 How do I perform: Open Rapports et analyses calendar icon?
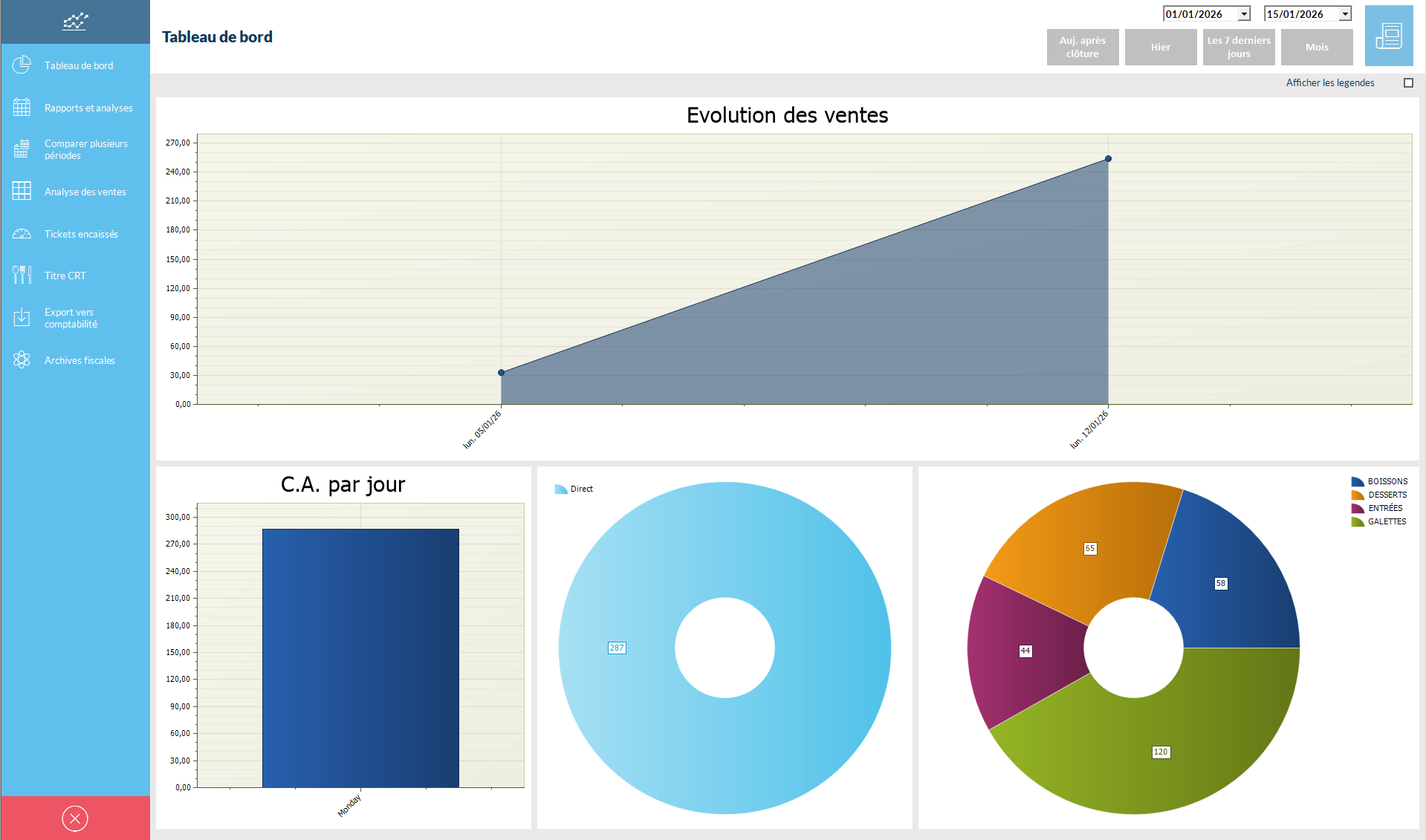[x=22, y=108]
